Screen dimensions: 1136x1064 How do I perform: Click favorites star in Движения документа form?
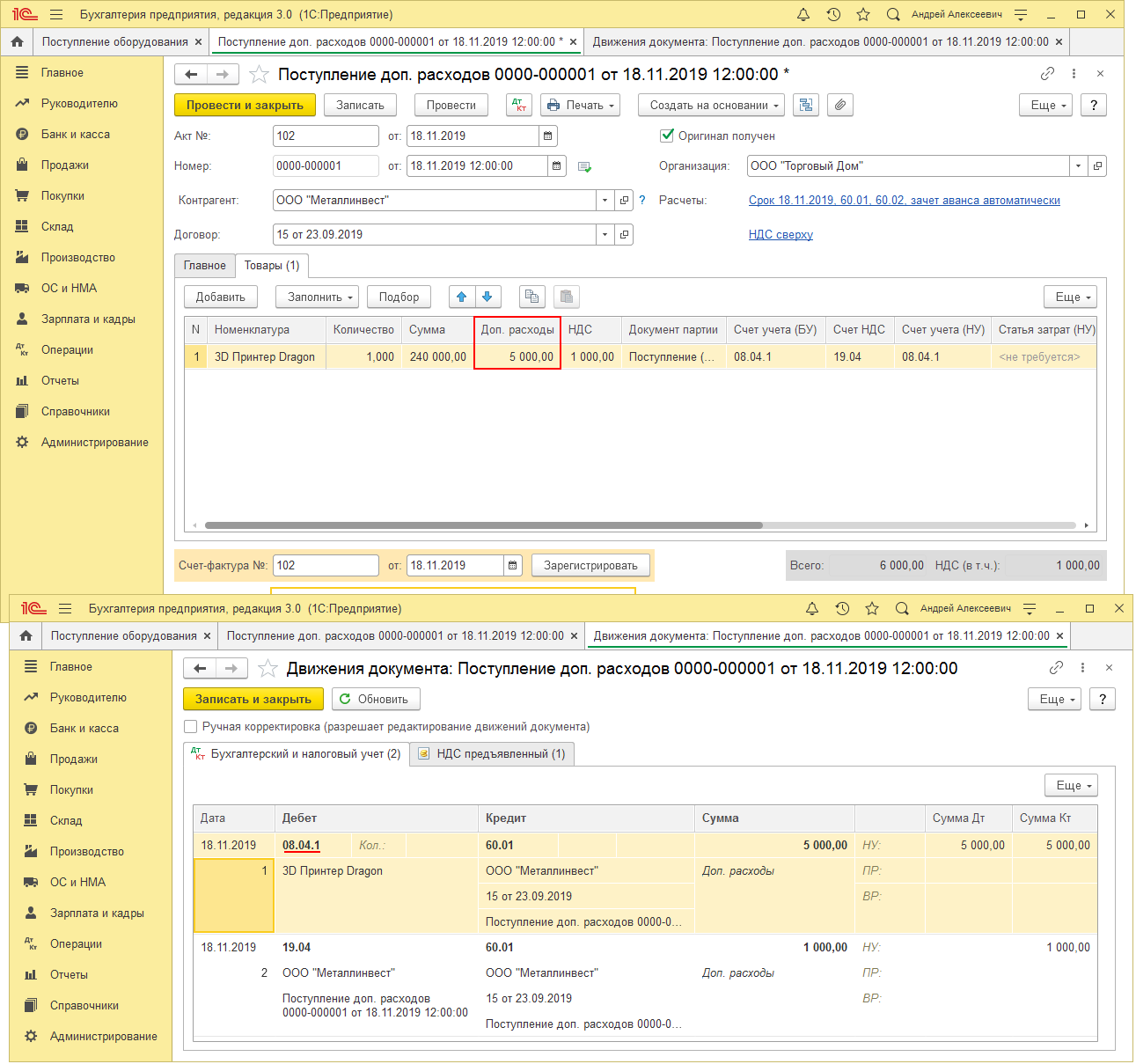268,668
